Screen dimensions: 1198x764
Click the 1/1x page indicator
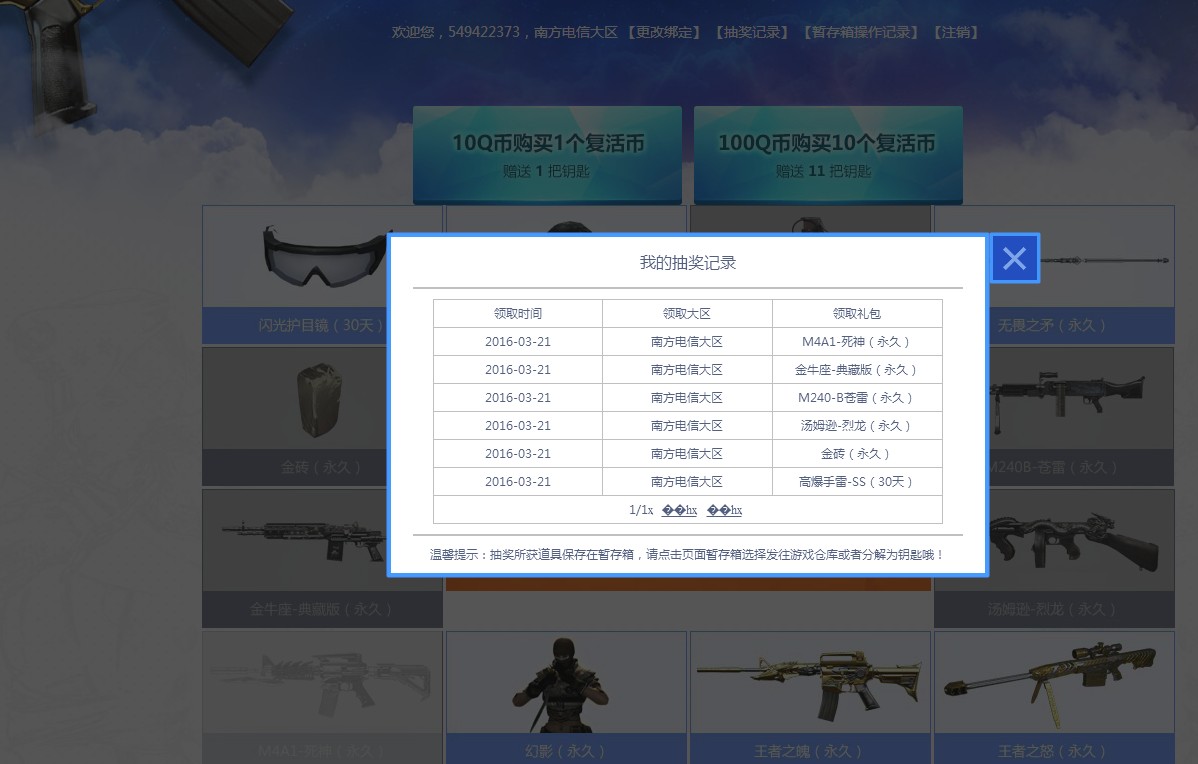click(x=641, y=510)
